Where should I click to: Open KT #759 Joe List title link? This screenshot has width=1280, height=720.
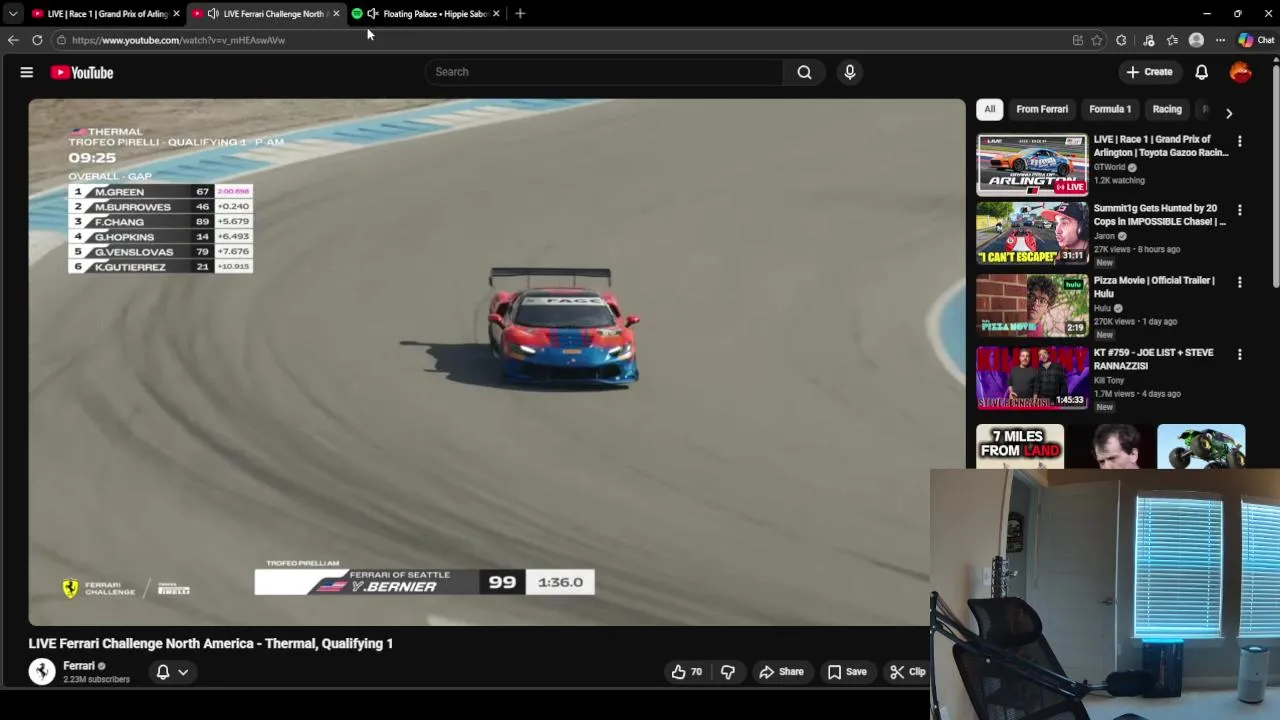click(1154, 359)
